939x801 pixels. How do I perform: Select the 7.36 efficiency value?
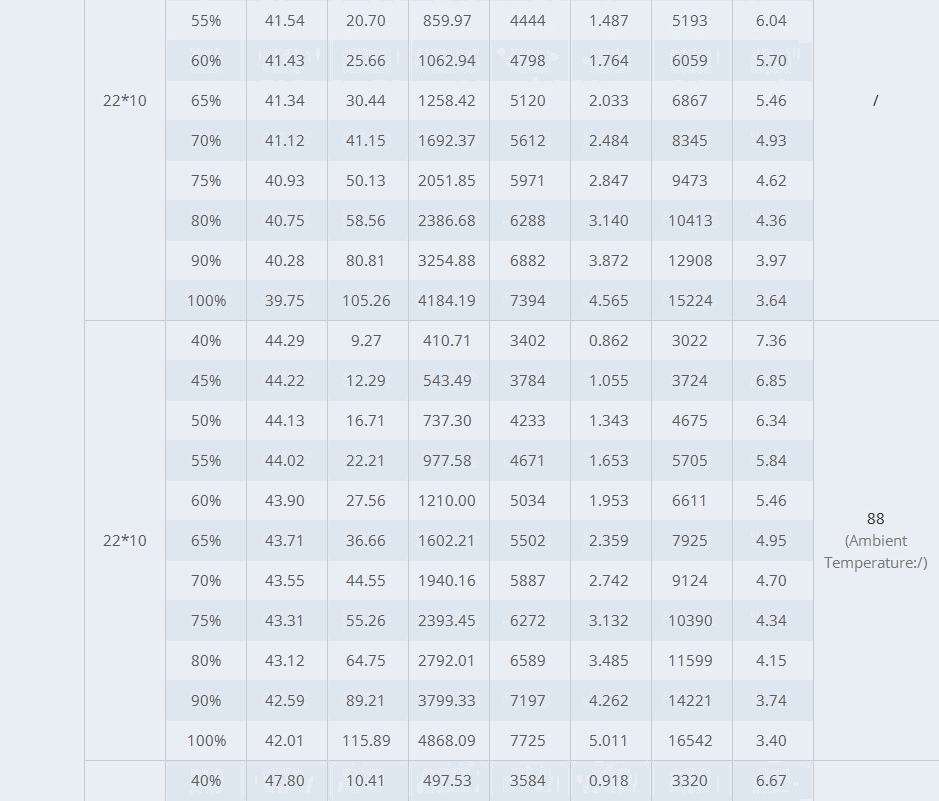[x=771, y=341]
